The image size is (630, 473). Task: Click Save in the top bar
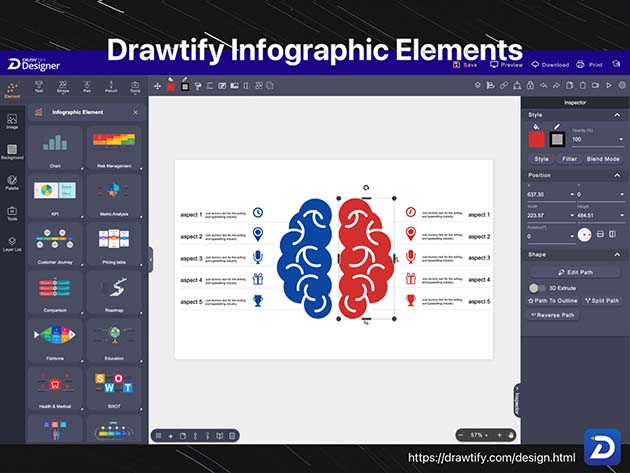[x=465, y=64]
